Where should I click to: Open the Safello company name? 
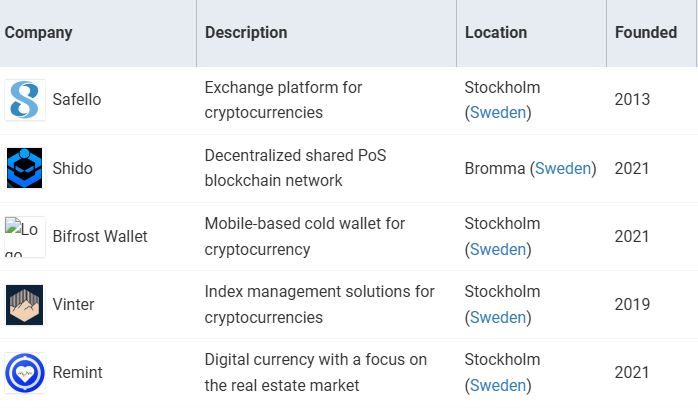pos(77,100)
